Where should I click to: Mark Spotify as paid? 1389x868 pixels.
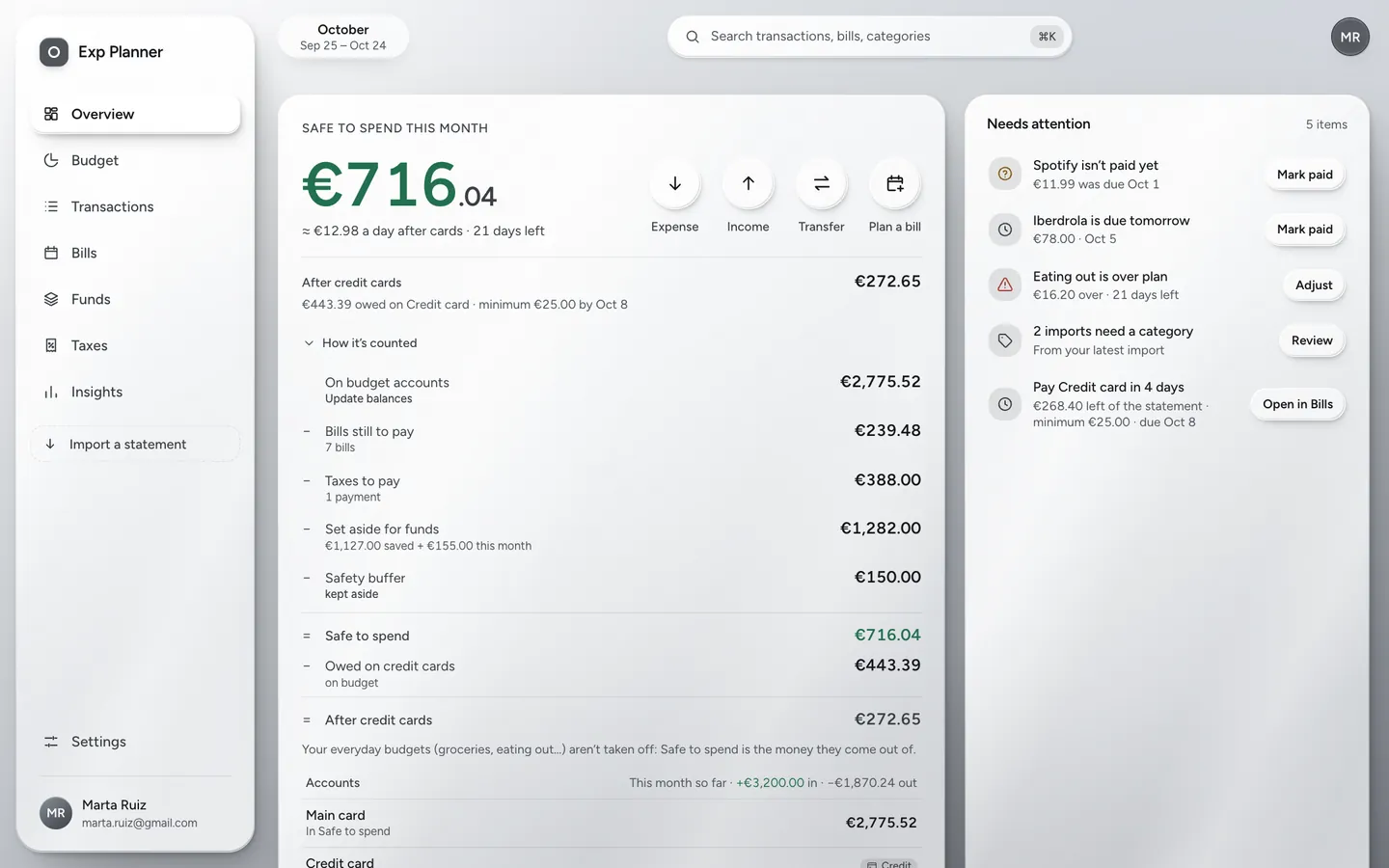(1304, 175)
